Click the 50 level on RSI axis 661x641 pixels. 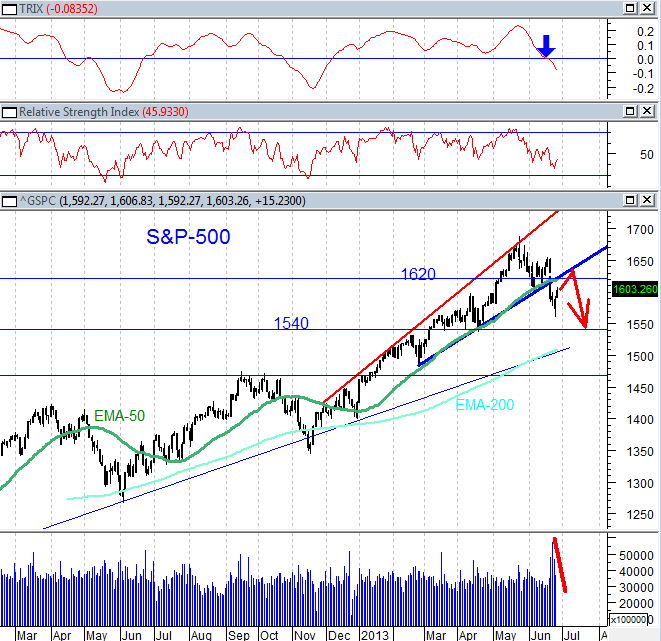(x=646, y=155)
